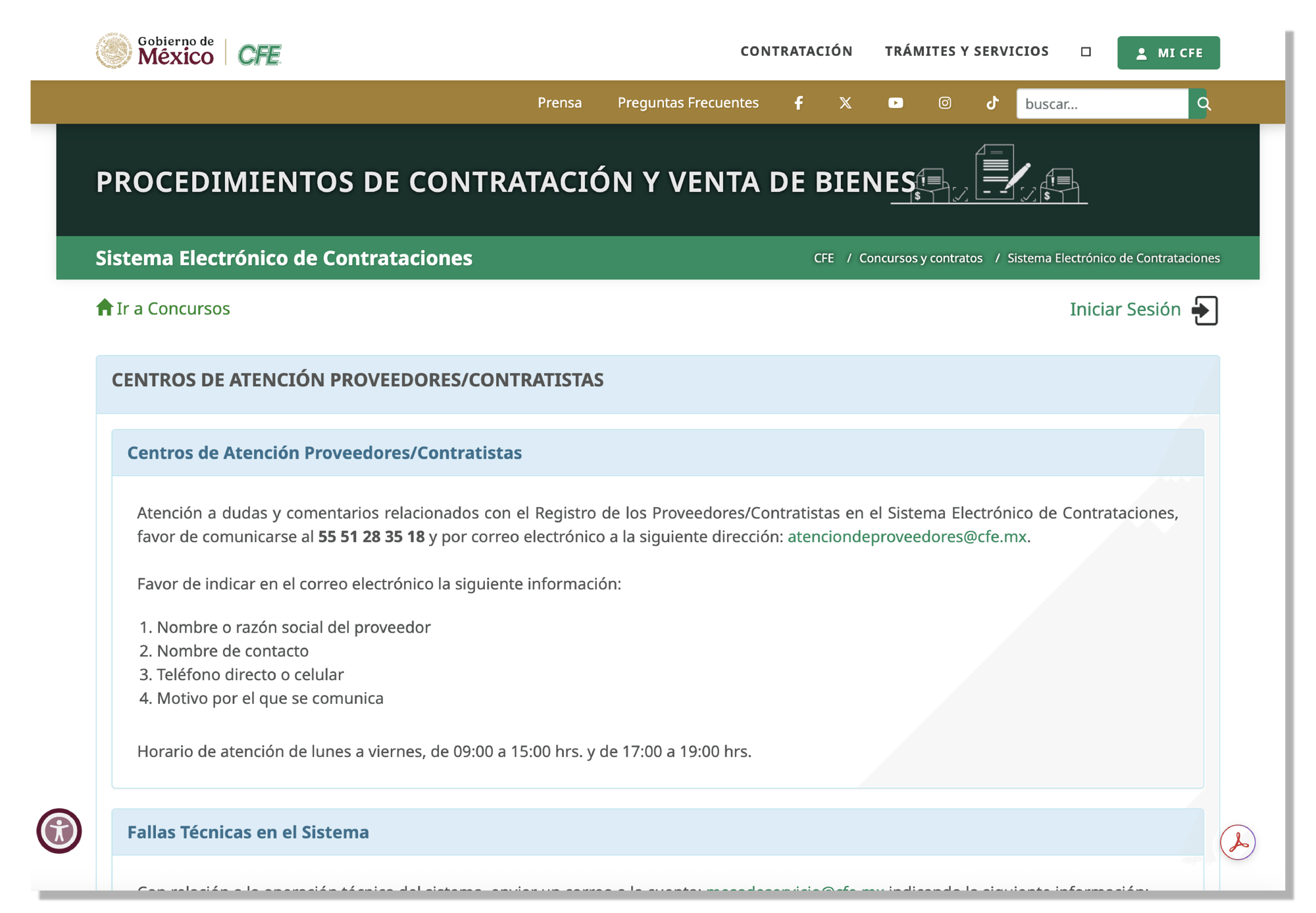Visit Instagram via its icon
This screenshot has width=1316, height=913.
[944, 103]
